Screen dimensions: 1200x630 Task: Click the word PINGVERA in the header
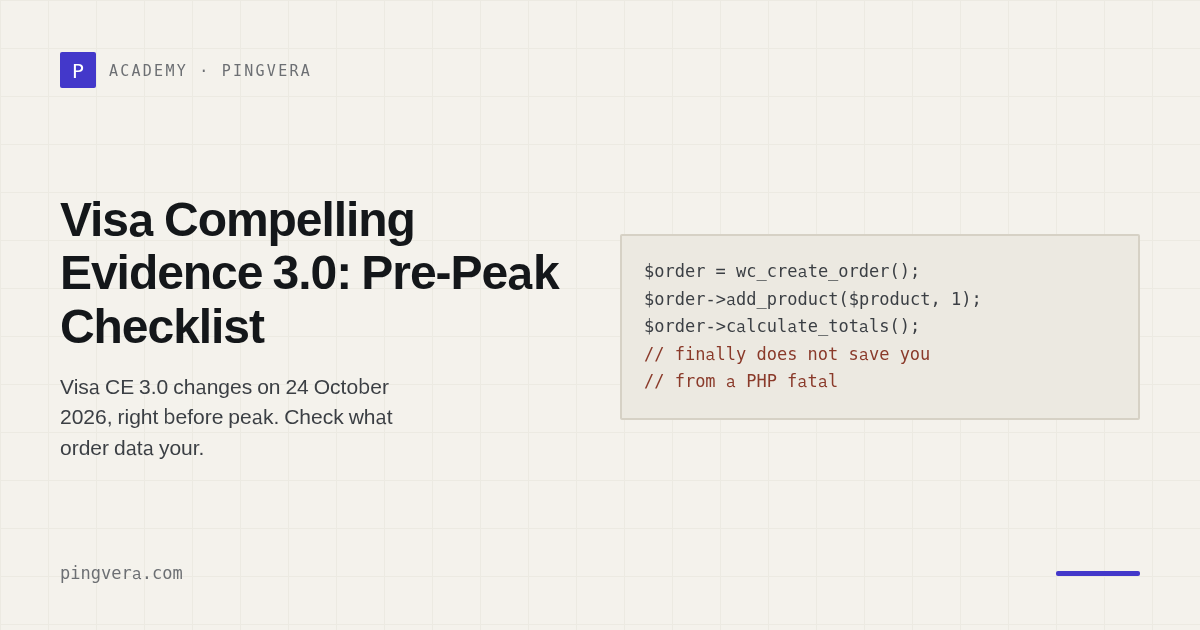coord(267,71)
